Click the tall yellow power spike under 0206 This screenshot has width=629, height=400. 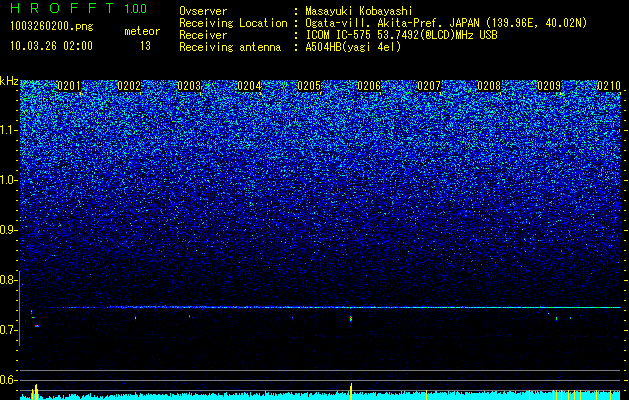pyautogui.click(x=351, y=391)
